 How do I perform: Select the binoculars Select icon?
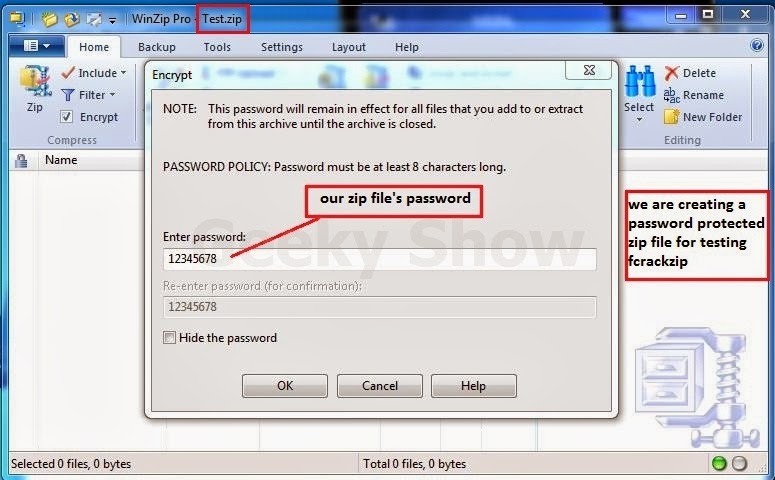pyautogui.click(x=639, y=82)
